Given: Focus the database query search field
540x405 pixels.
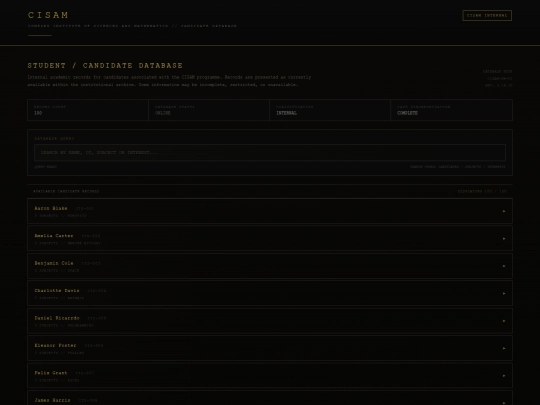Looking at the screenshot, I should [270, 153].
